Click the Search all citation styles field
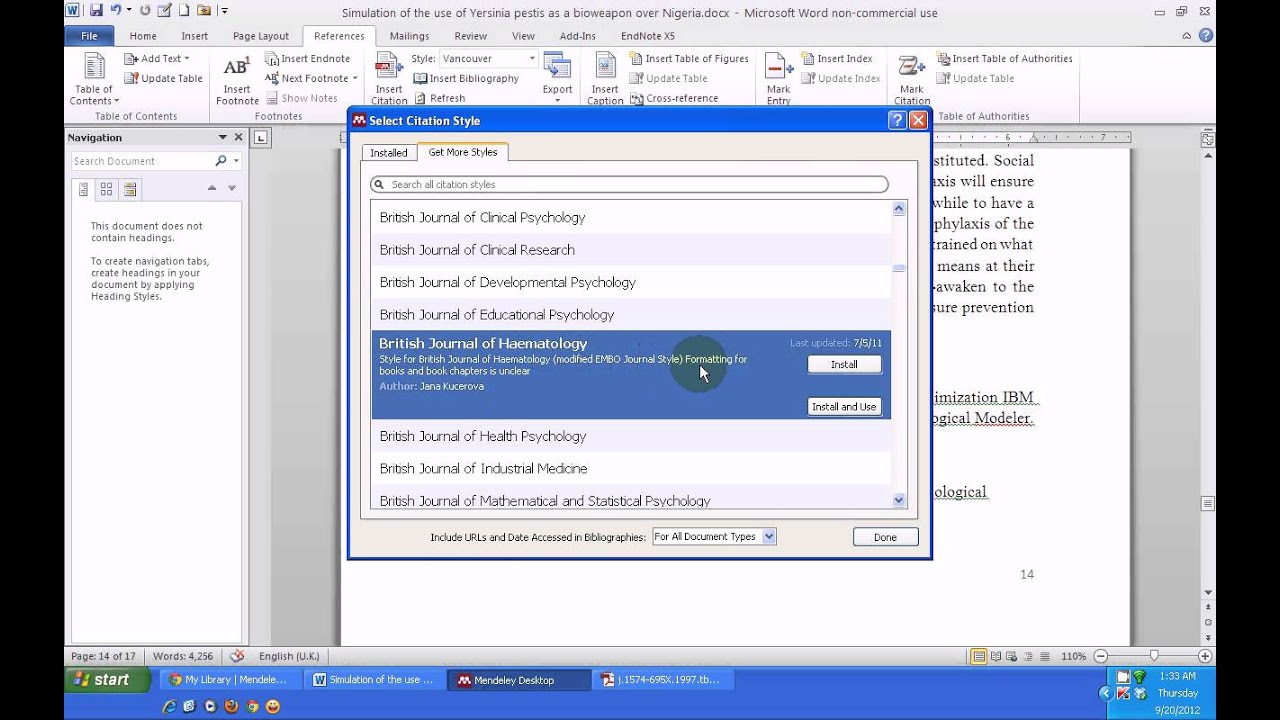Image resolution: width=1280 pixels, height=720 pixels. [x=629, y=184]
